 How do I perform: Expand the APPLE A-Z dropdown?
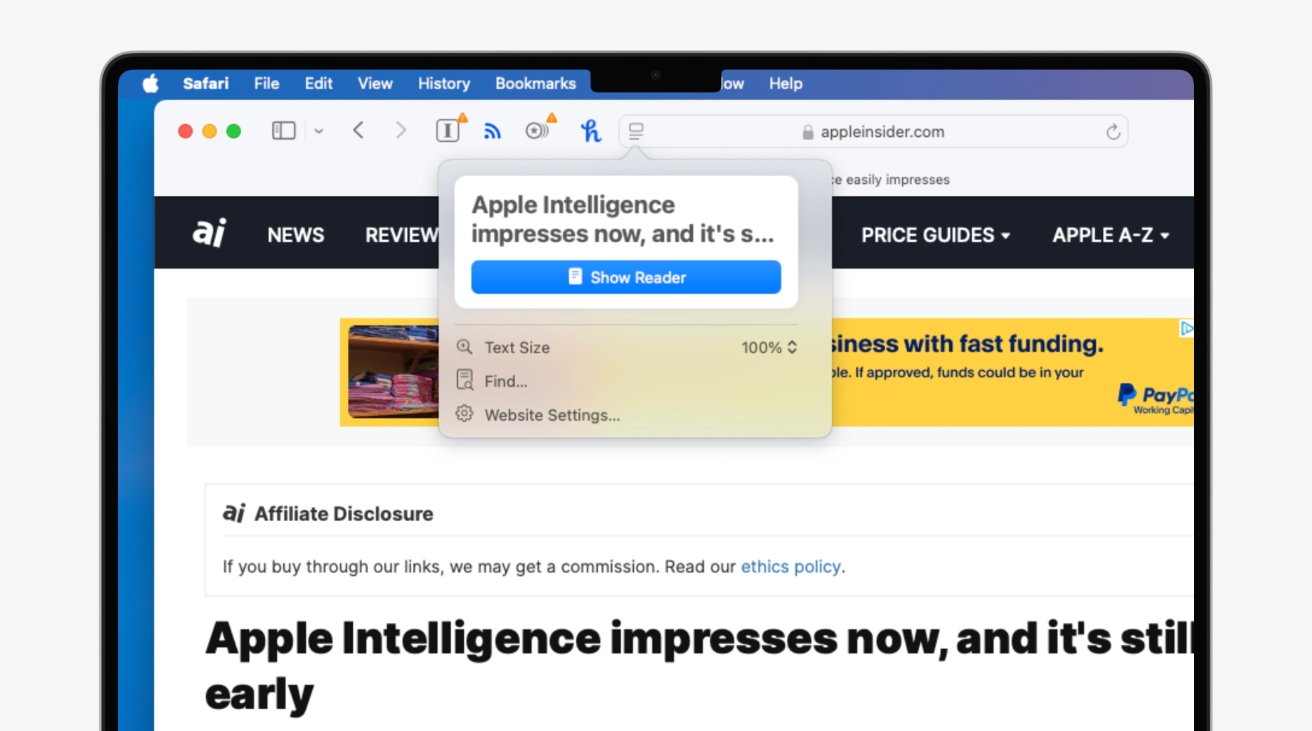pyautogui.click(x=1110, y=235)
